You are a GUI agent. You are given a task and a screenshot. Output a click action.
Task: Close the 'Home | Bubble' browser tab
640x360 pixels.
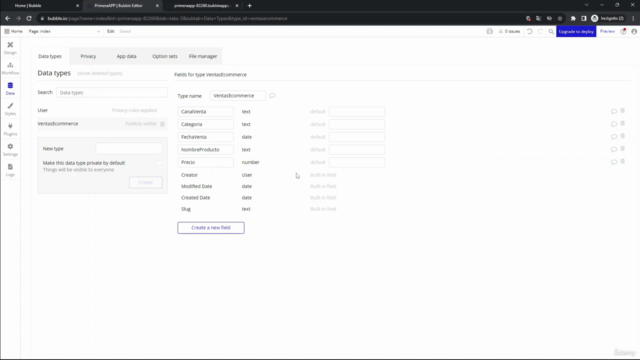click(78, 6)
